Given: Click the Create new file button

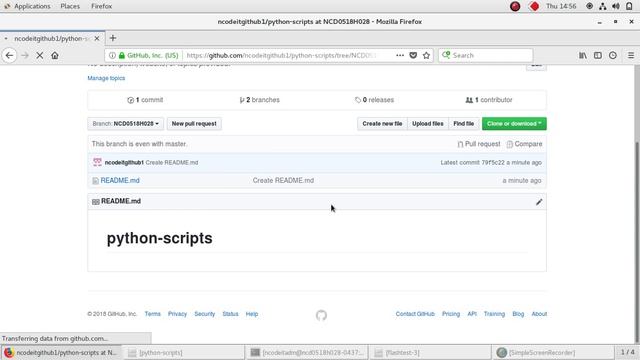Looking at the screenshot, I should point(382,124).
